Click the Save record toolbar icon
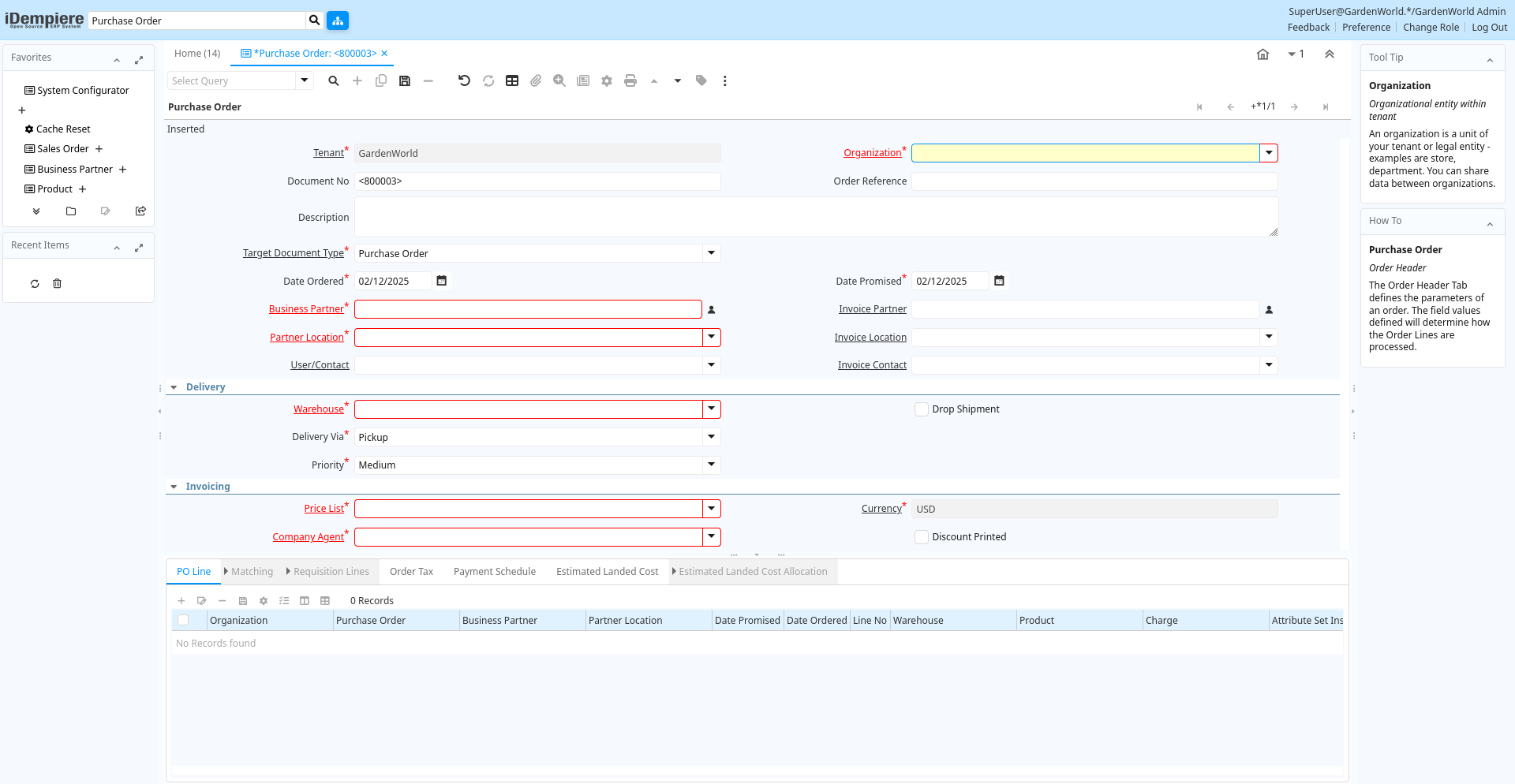The width and height of the screenshot is (1515, 784). pyautogui.click(x=405, y=80)
